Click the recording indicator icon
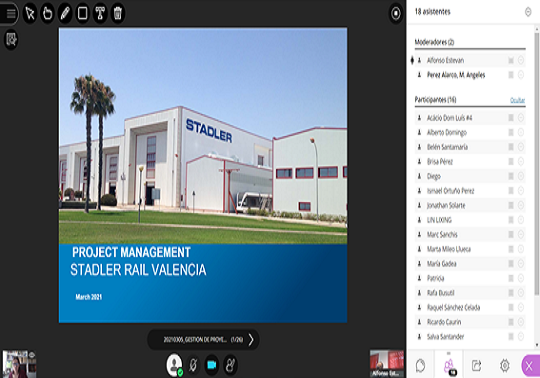The height and width of the screenshot is (378, 540). 396,13
